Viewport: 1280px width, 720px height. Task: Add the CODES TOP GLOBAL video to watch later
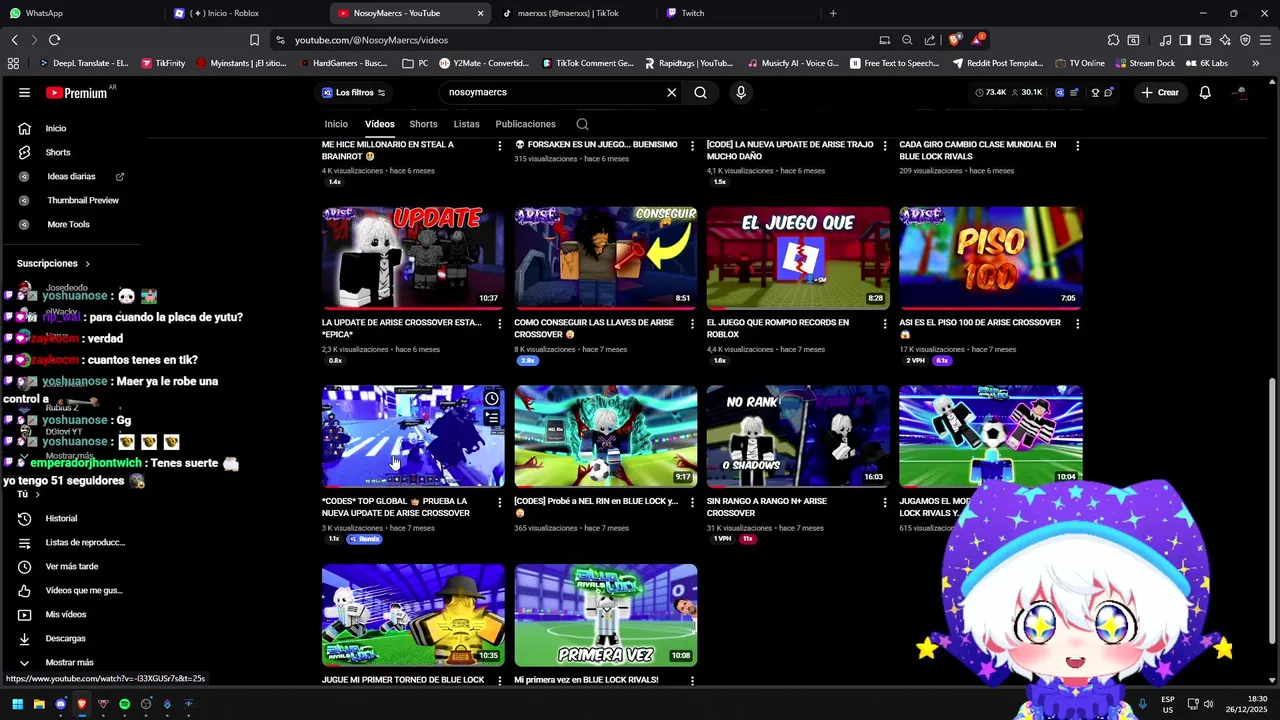(492, 399)
